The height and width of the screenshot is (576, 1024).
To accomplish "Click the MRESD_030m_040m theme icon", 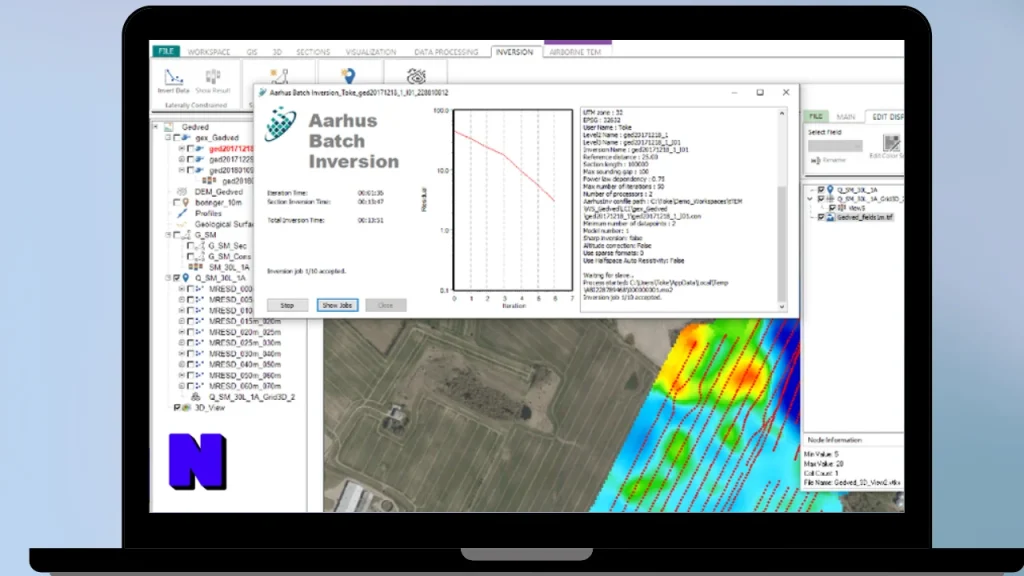I will (x=200, y=353).
